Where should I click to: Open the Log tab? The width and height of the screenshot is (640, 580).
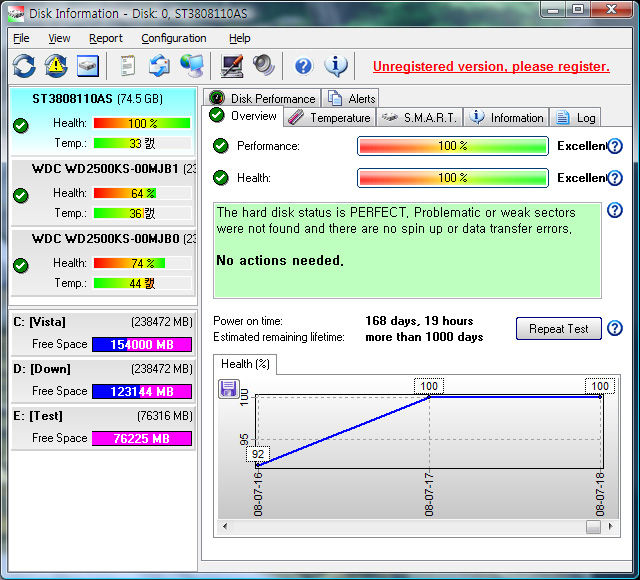point(576,118)
